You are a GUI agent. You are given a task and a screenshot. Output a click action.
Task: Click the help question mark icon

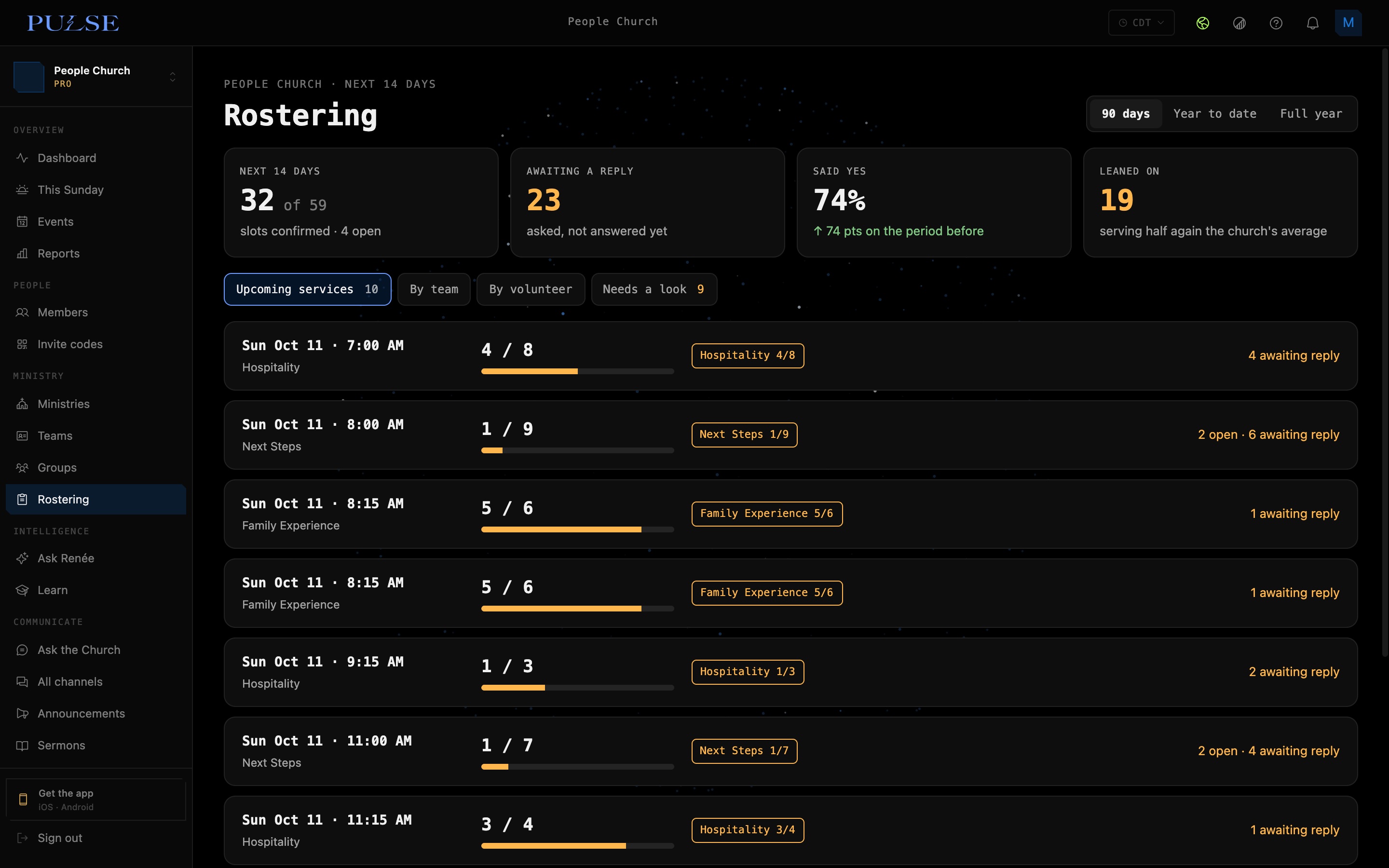pyautogui.click(x=1275, y=23)
